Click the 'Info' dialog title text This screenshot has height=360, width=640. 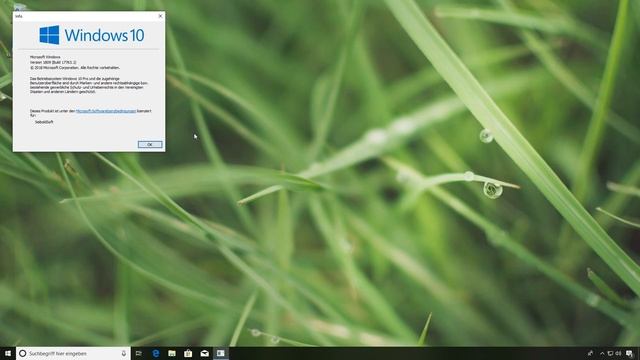point(18,16)
